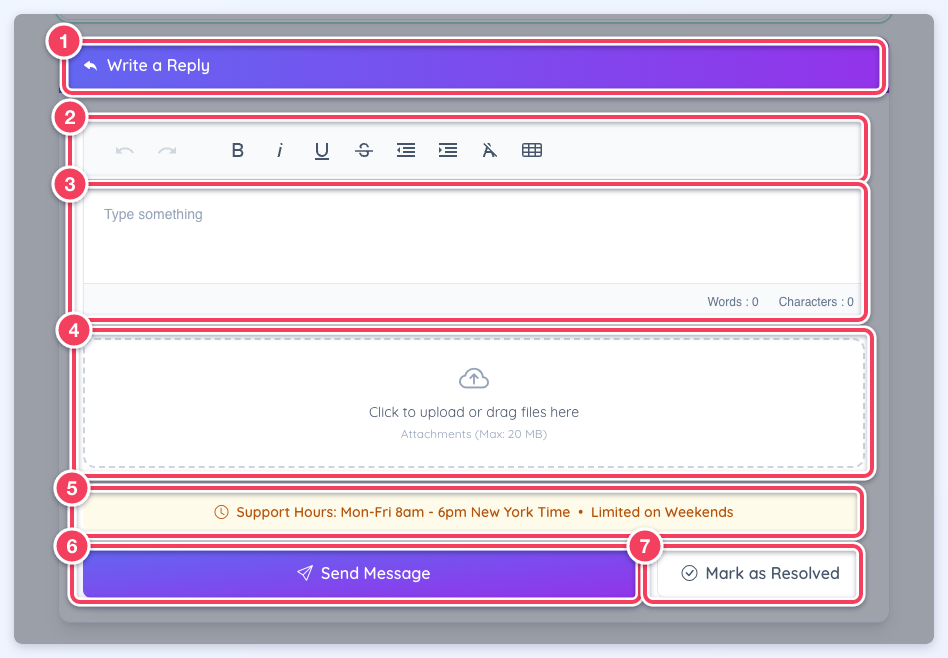Click 'Limited on Weekends' notice text

click(662, 512)
